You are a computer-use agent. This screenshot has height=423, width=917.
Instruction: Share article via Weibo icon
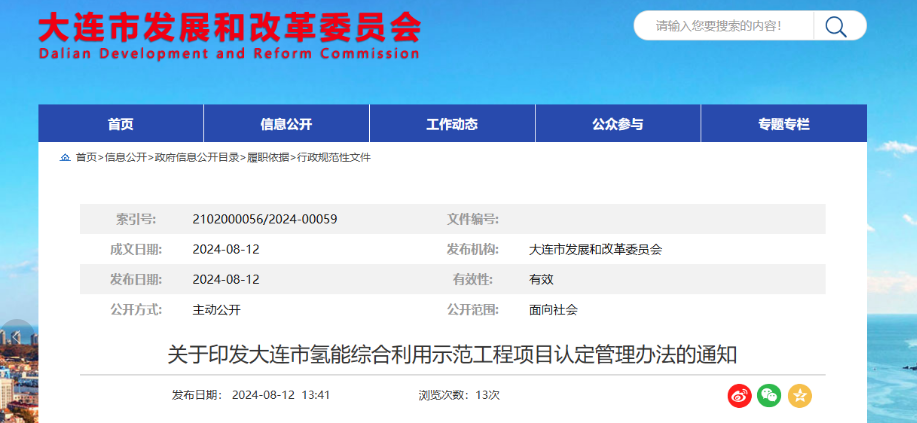[739, 396]
